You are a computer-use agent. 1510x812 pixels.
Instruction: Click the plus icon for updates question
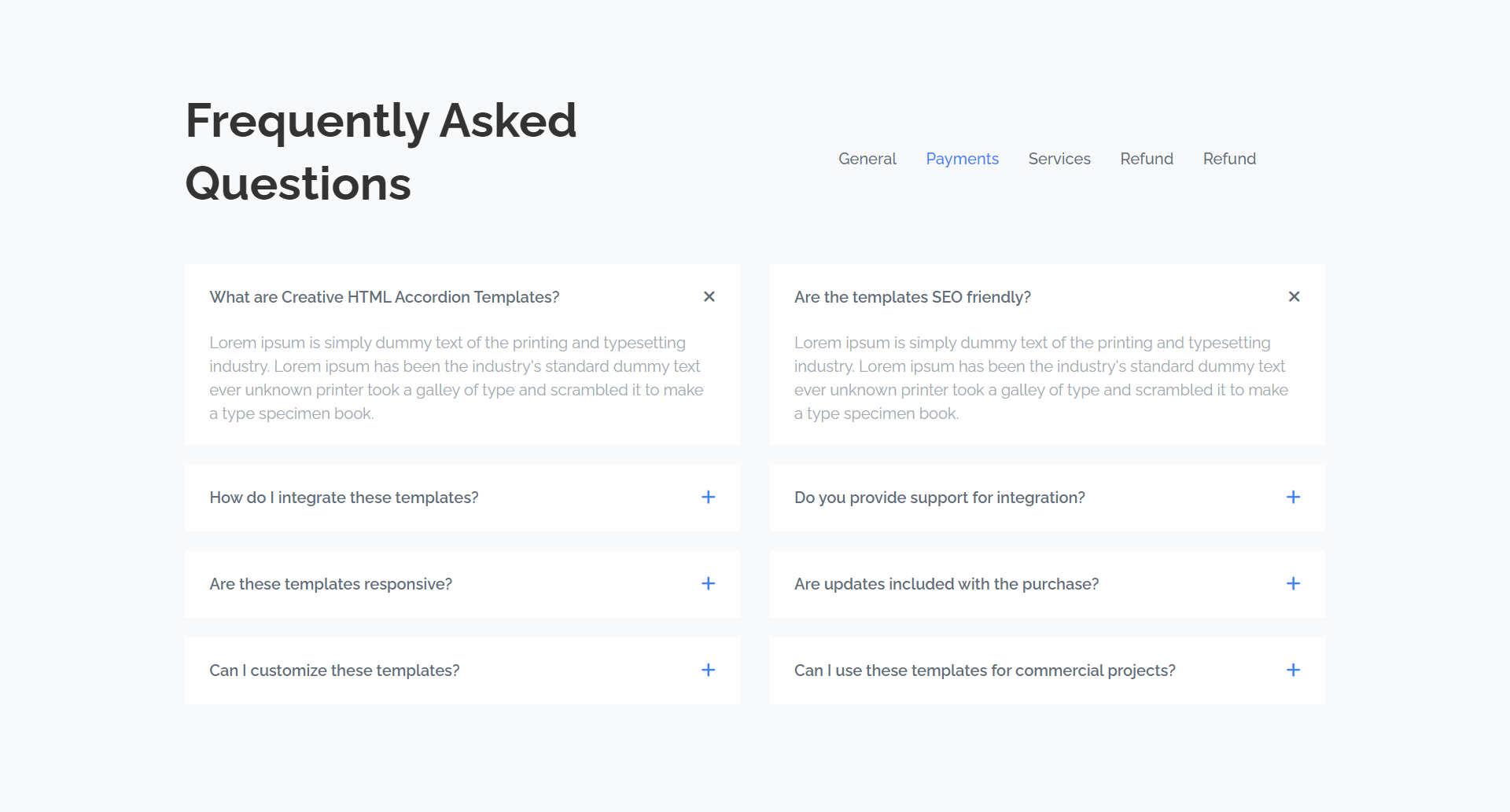click(x=1294, y=583)
